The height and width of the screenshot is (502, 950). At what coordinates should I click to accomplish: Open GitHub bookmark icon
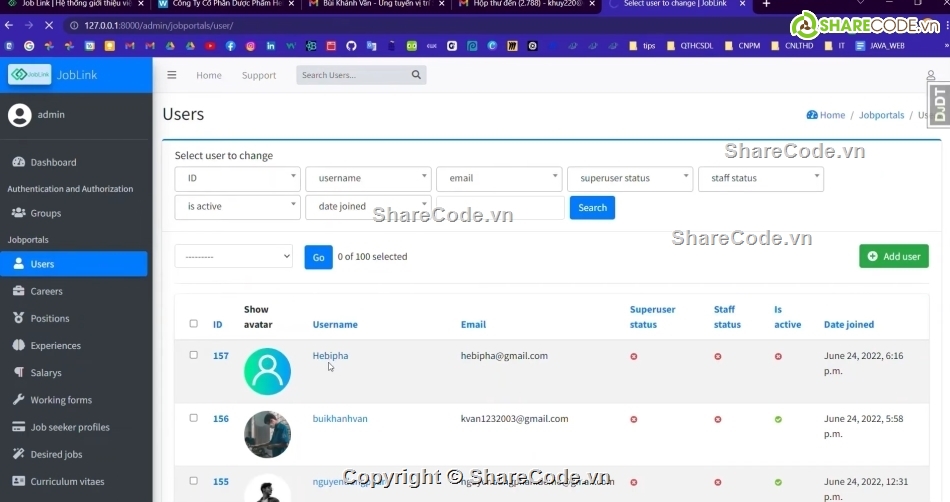point(351,45)
